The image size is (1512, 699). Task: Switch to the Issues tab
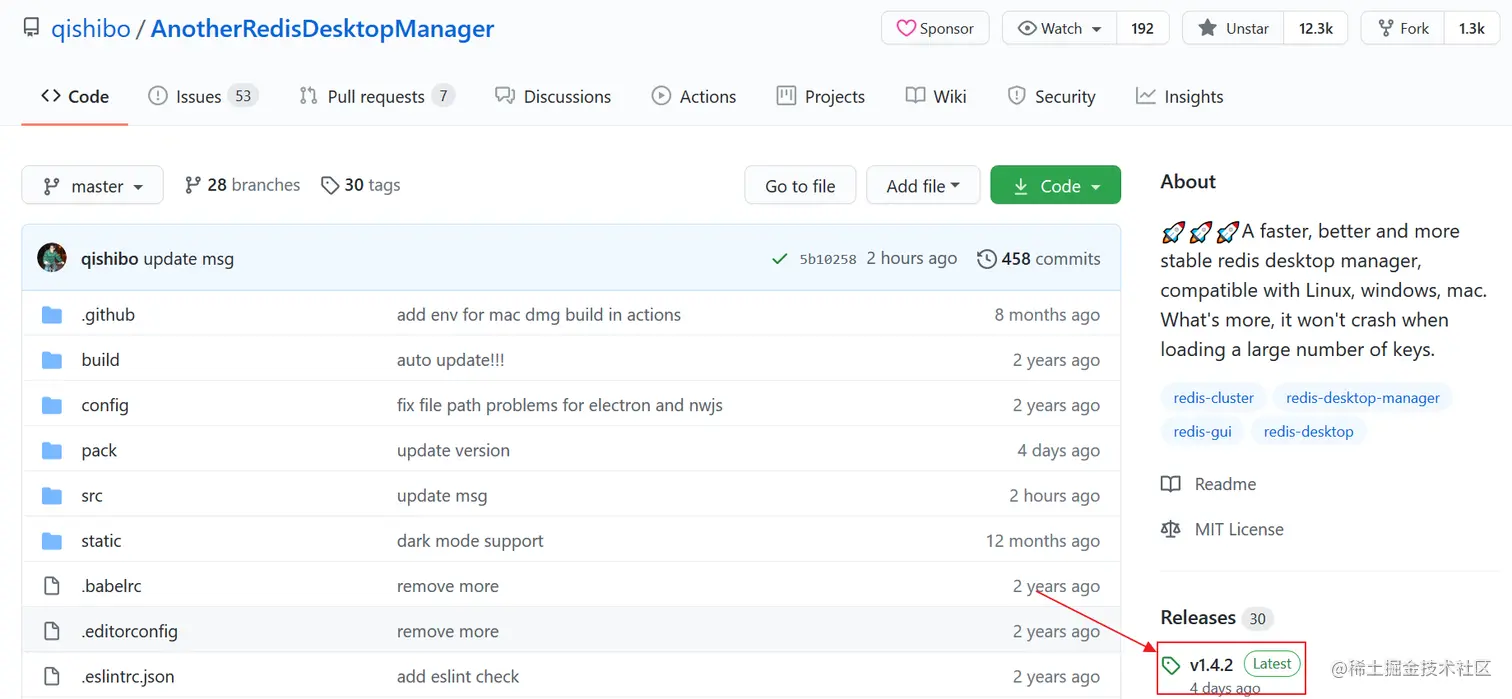coord(203,96)
